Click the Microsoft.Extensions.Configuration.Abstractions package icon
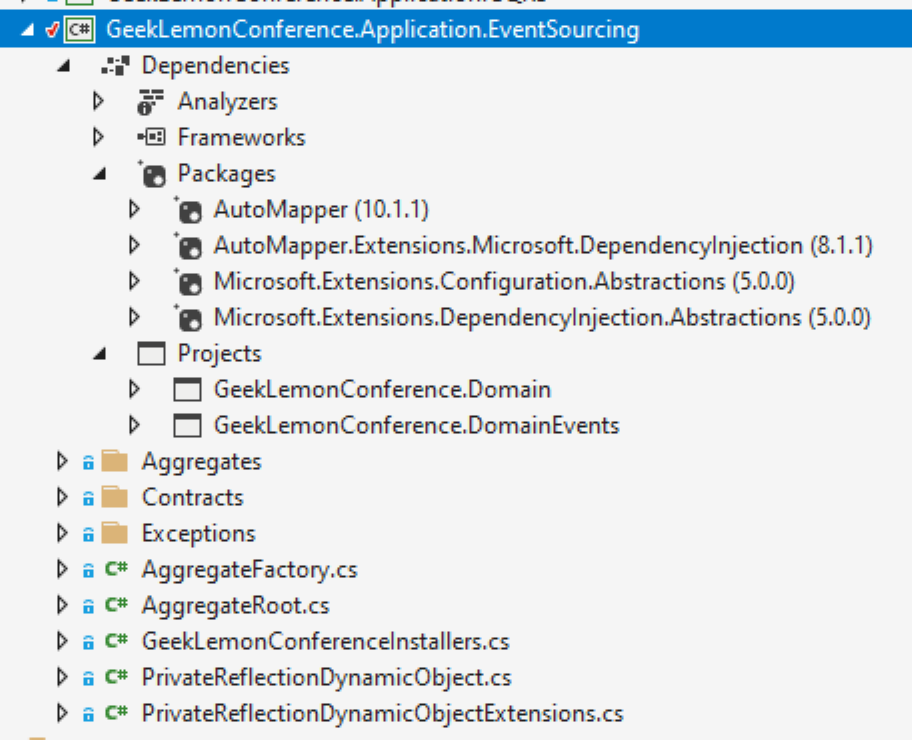This screenshot has height=740, width=912. [188, 282]
